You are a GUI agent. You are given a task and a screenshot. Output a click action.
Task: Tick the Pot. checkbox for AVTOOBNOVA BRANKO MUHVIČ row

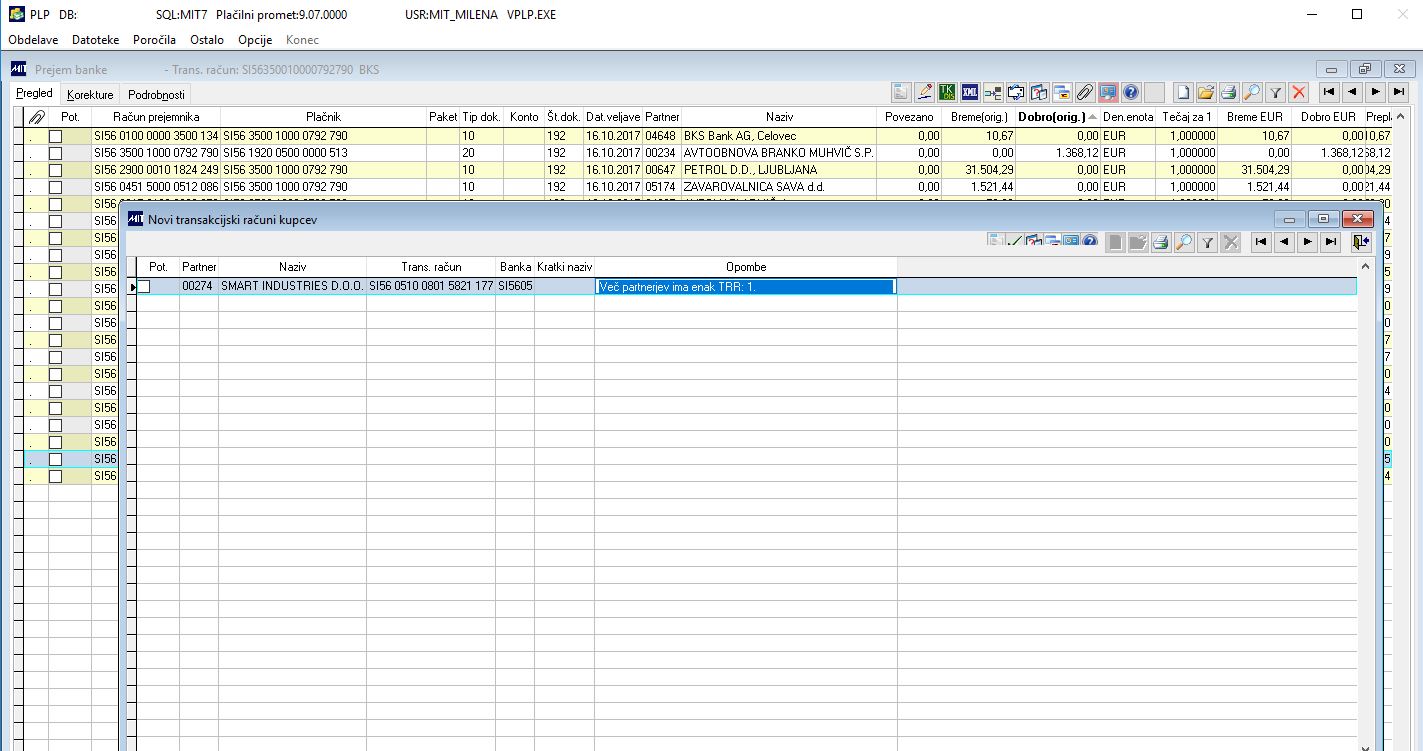coord(55,153)
